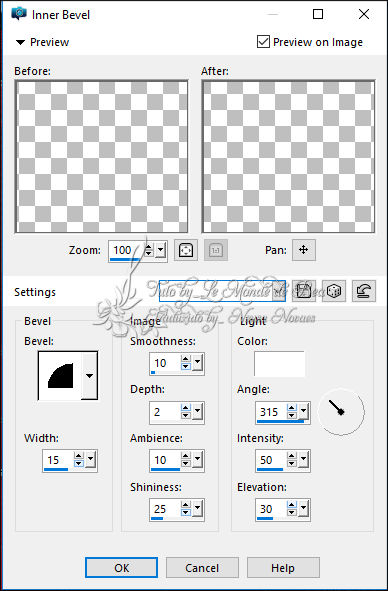
Task: Click the Elevation value field
Action: [271, 509]
